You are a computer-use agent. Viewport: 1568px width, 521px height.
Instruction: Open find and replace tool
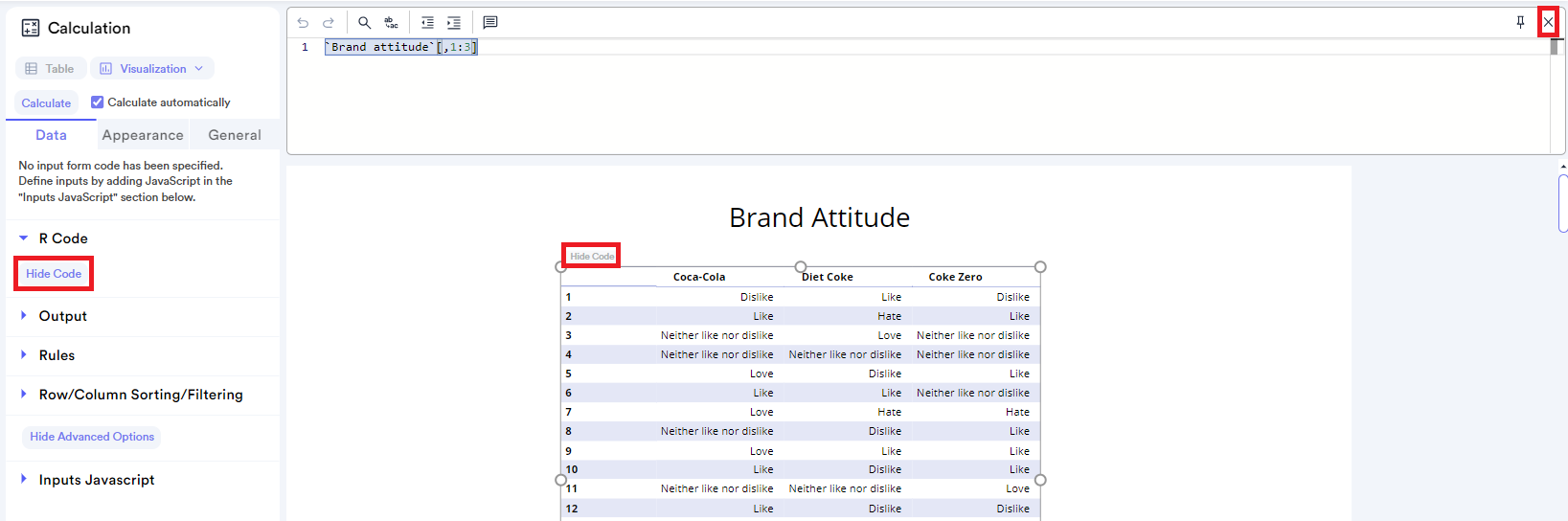tap(391, 22)
